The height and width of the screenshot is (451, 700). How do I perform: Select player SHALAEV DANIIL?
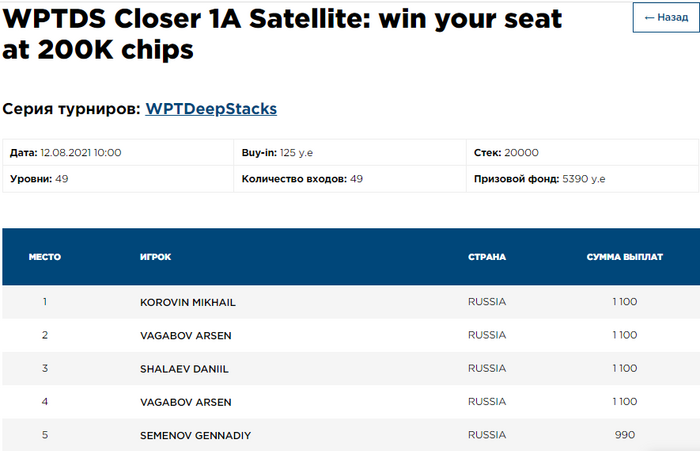(184, 369)
